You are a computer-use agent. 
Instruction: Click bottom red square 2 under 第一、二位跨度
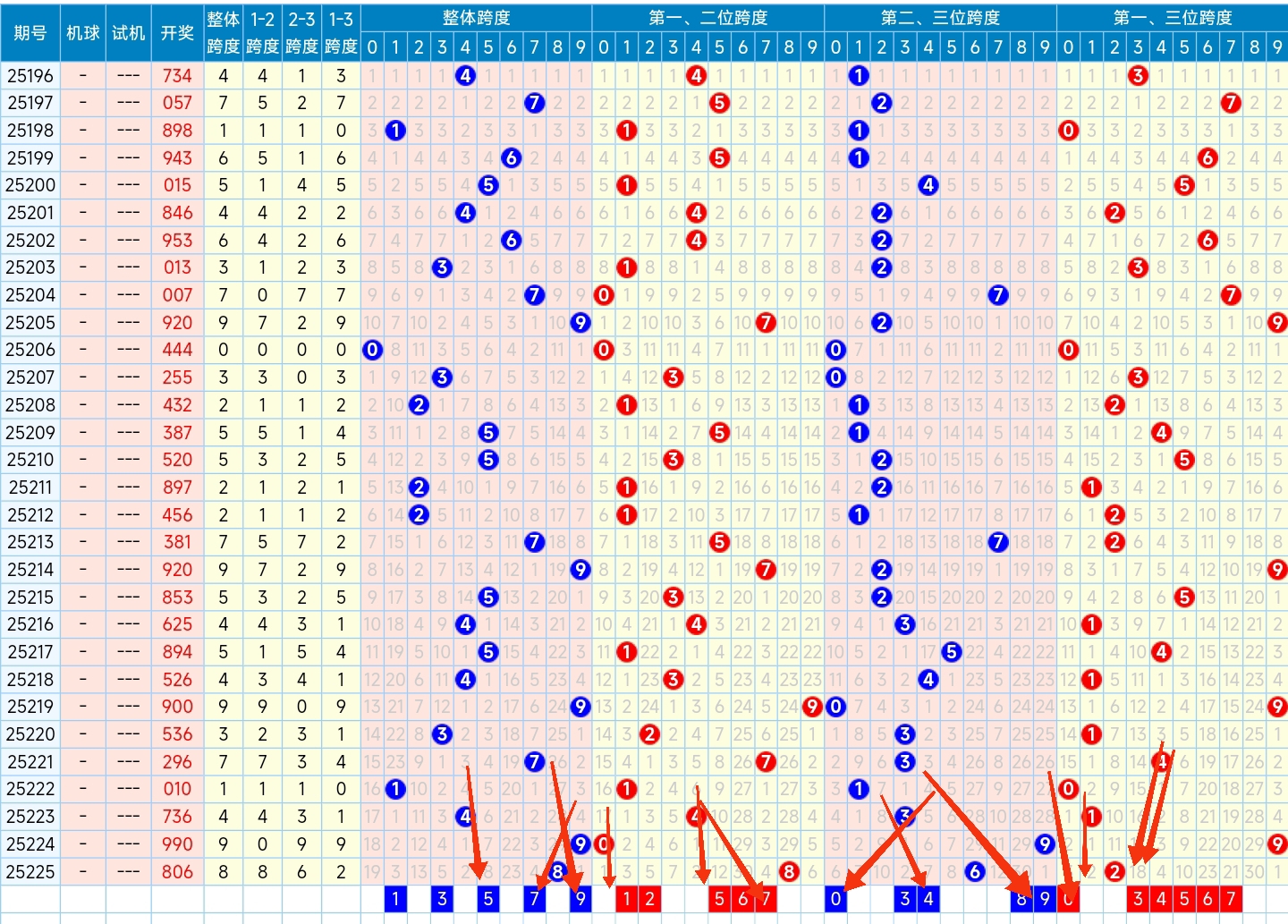[650, 899]
